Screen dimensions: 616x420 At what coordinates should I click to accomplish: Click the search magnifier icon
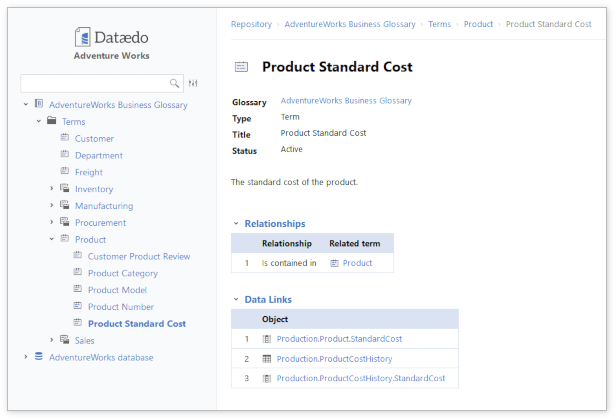click(174, 83)
